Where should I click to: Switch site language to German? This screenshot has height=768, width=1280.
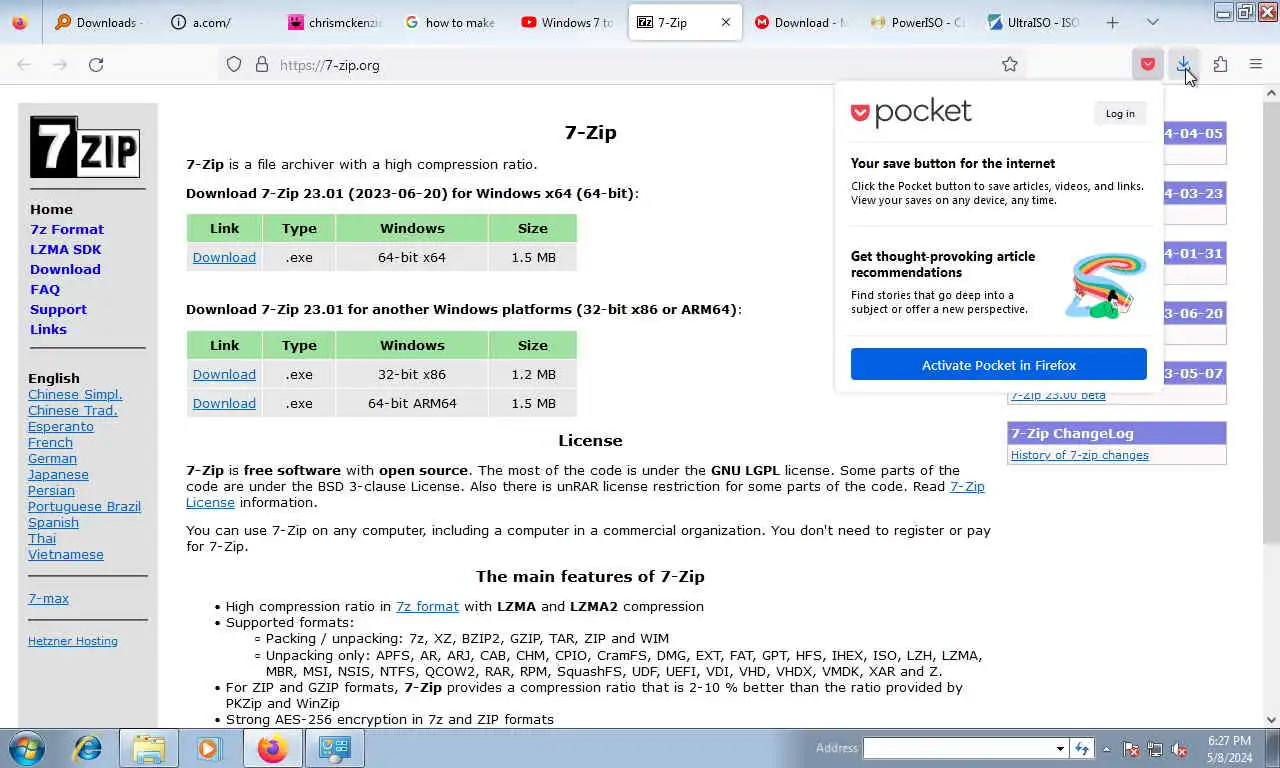pos(52,458)
